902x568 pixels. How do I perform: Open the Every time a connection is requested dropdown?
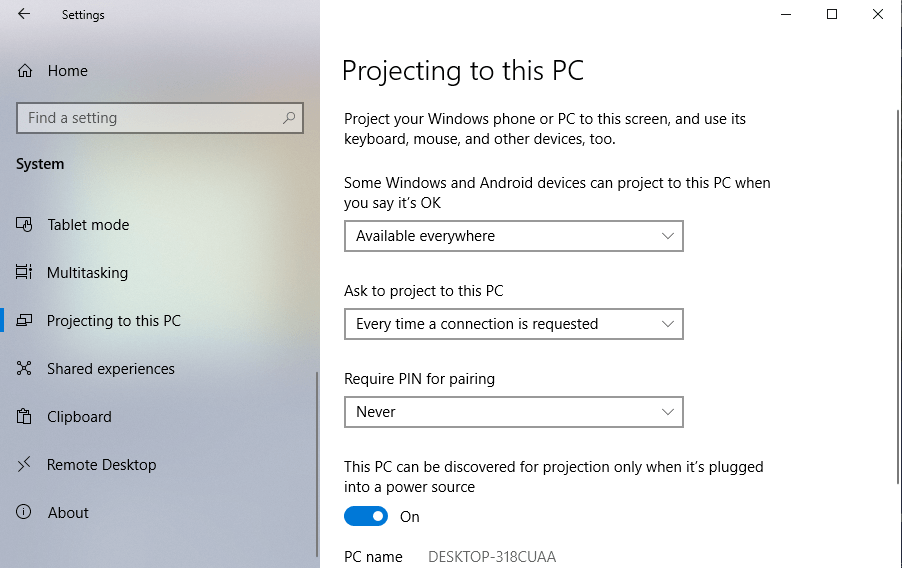514,324
